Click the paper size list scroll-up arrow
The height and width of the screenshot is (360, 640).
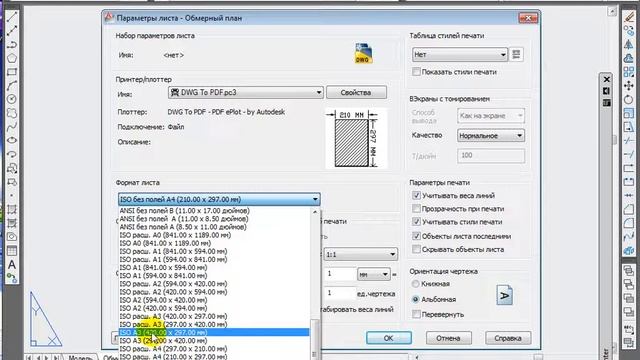tap(315, 212)
